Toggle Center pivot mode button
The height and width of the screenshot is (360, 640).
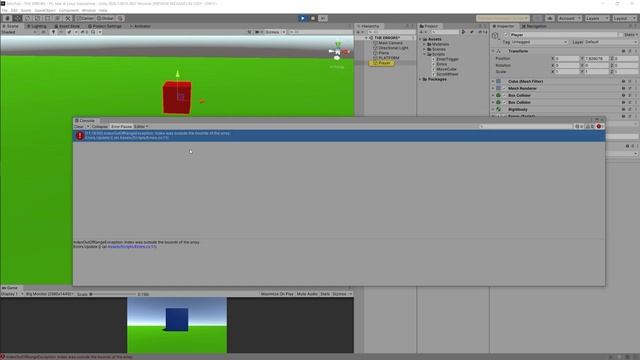pos(85,18)
